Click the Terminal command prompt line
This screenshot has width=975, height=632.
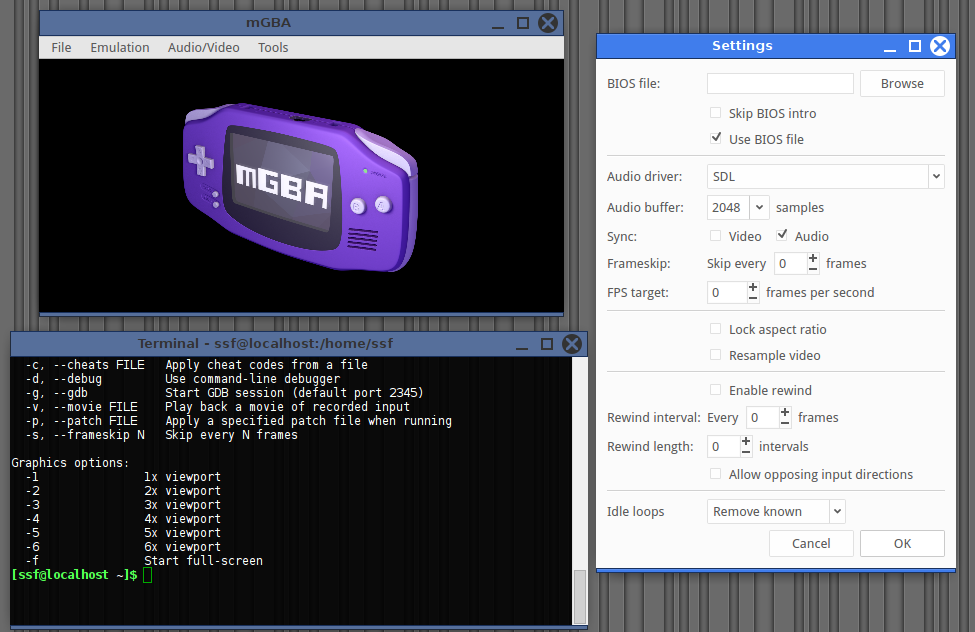point(81,575)
